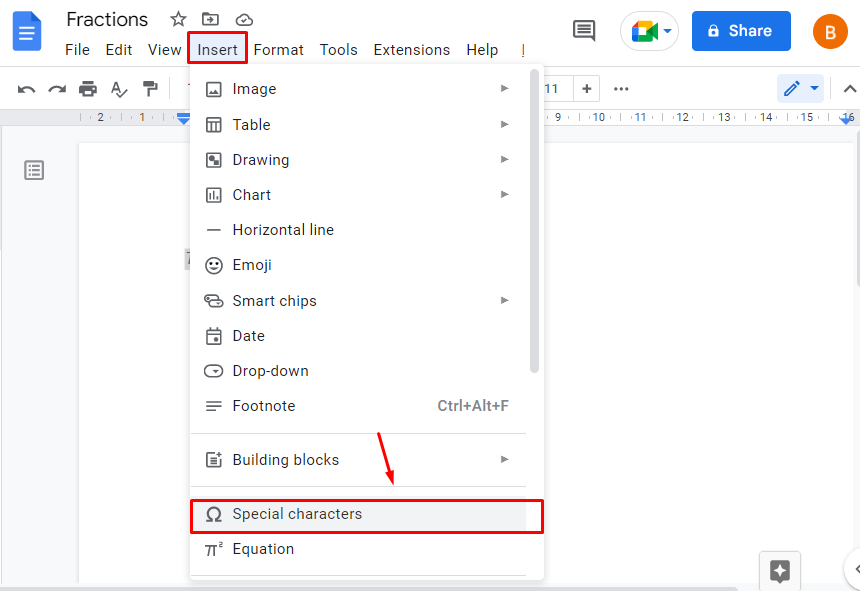Click the Insert menu scrollbar
The width and height of the screenshot is (860, 591).
click(x=534, y=221)
